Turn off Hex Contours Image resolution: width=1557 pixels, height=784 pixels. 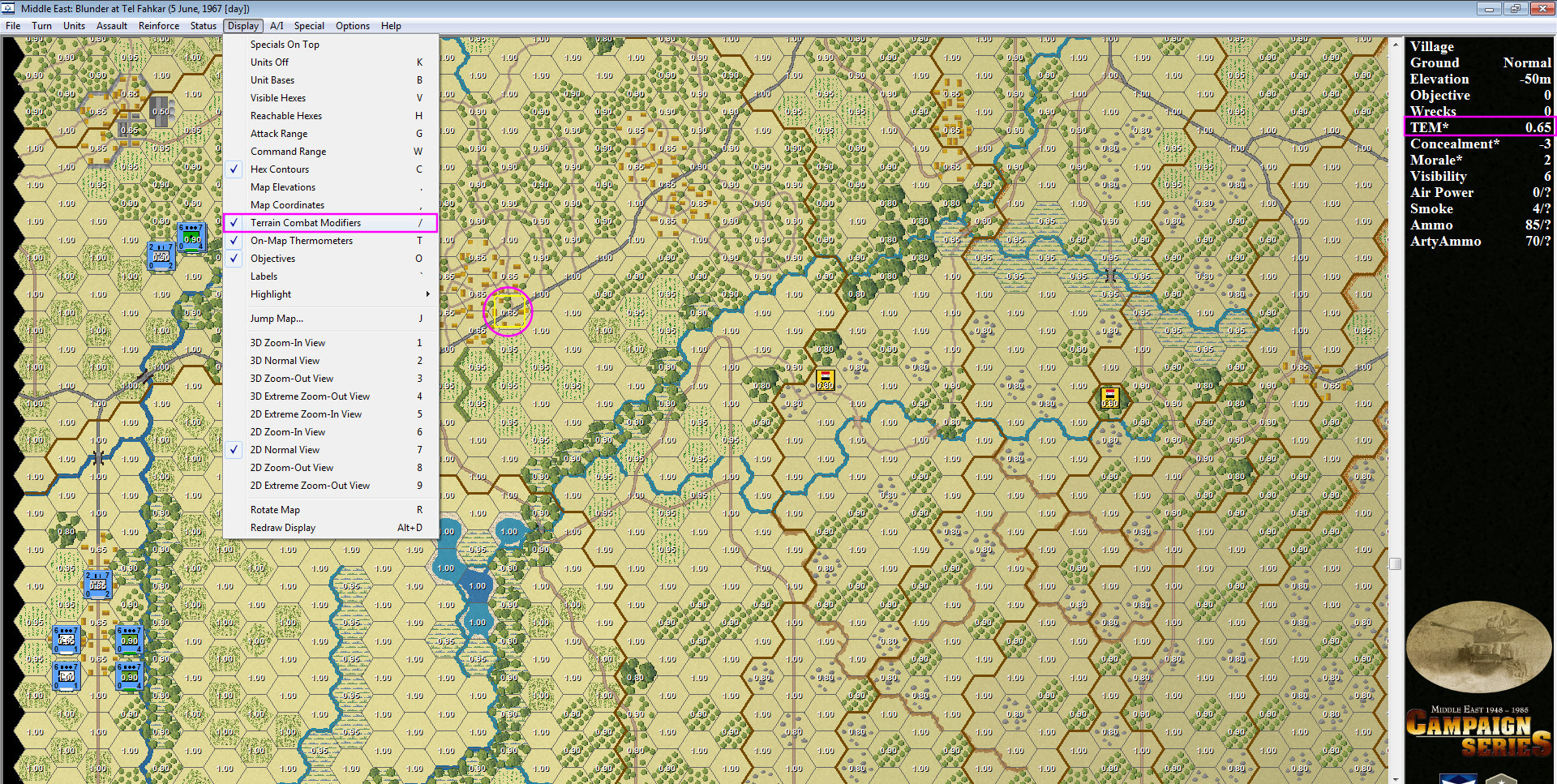pos(331,169)
